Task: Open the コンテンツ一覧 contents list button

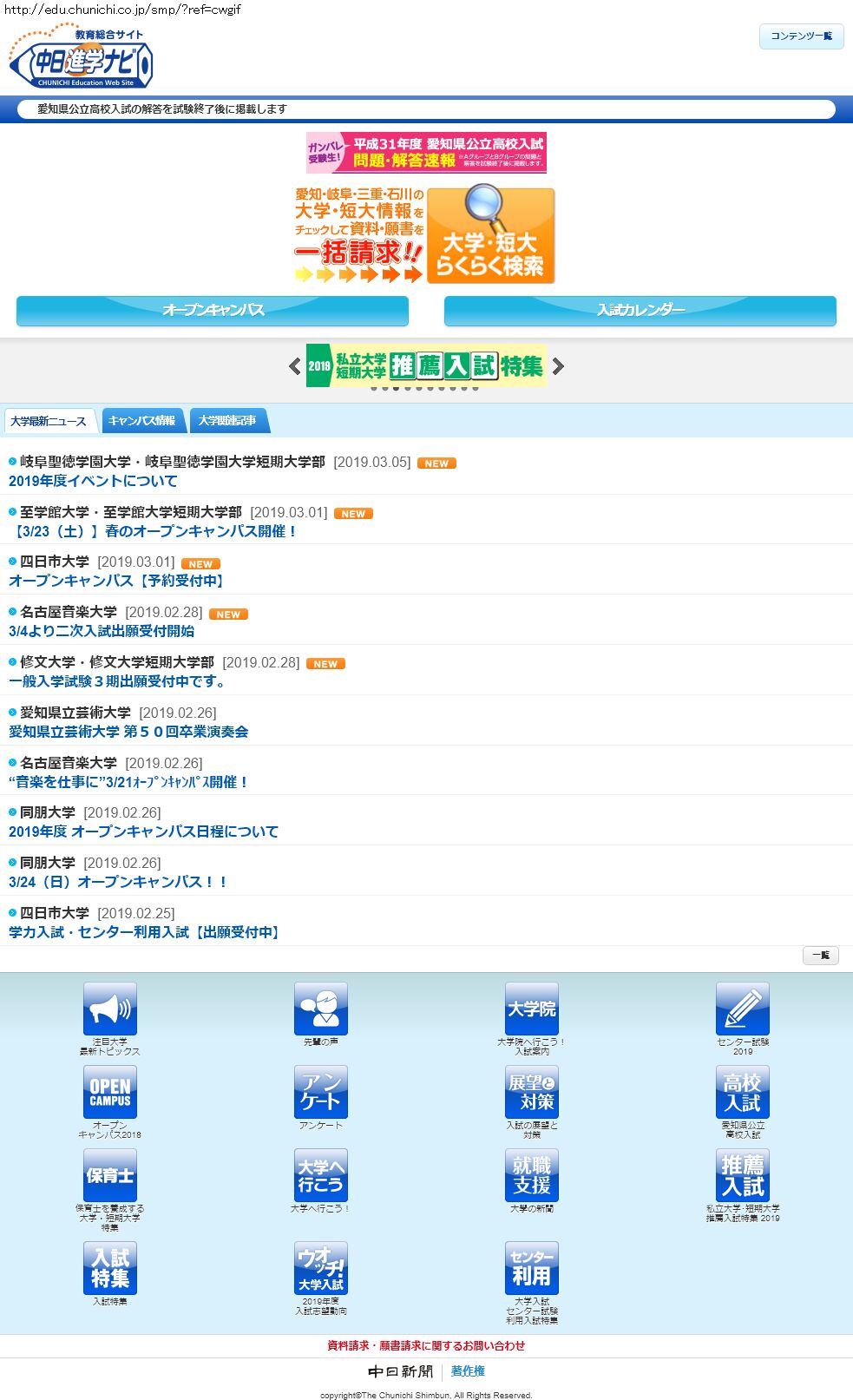Action: point(801,36)
